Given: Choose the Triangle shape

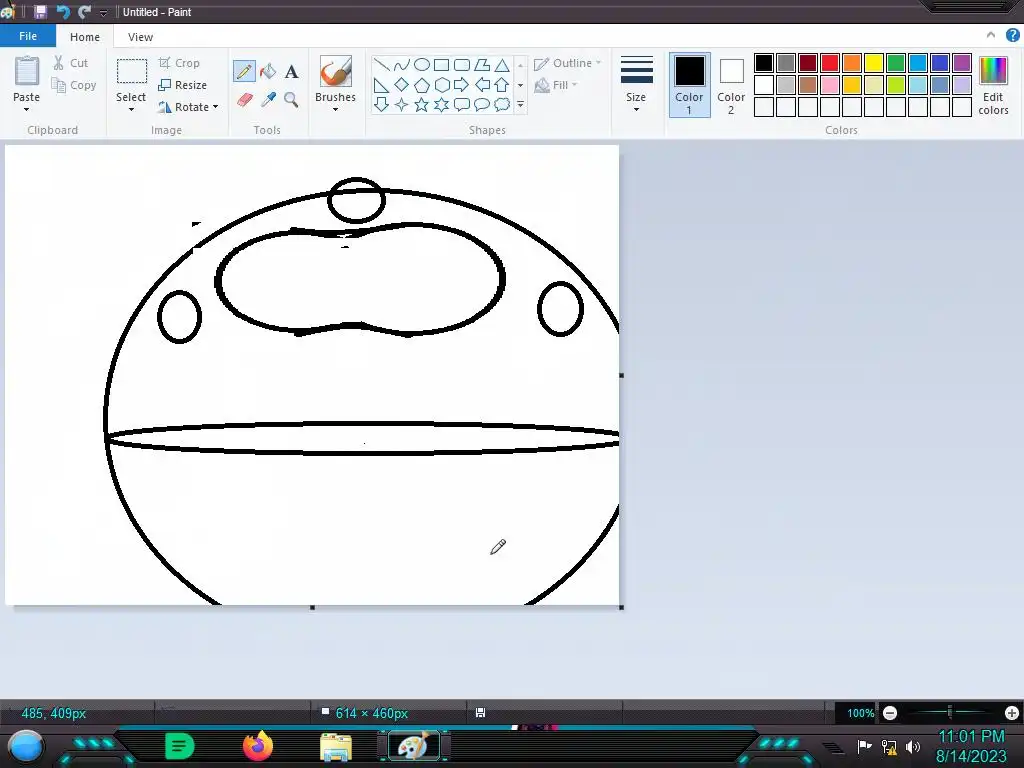Looking at the screenshot, I should [502, 65].
